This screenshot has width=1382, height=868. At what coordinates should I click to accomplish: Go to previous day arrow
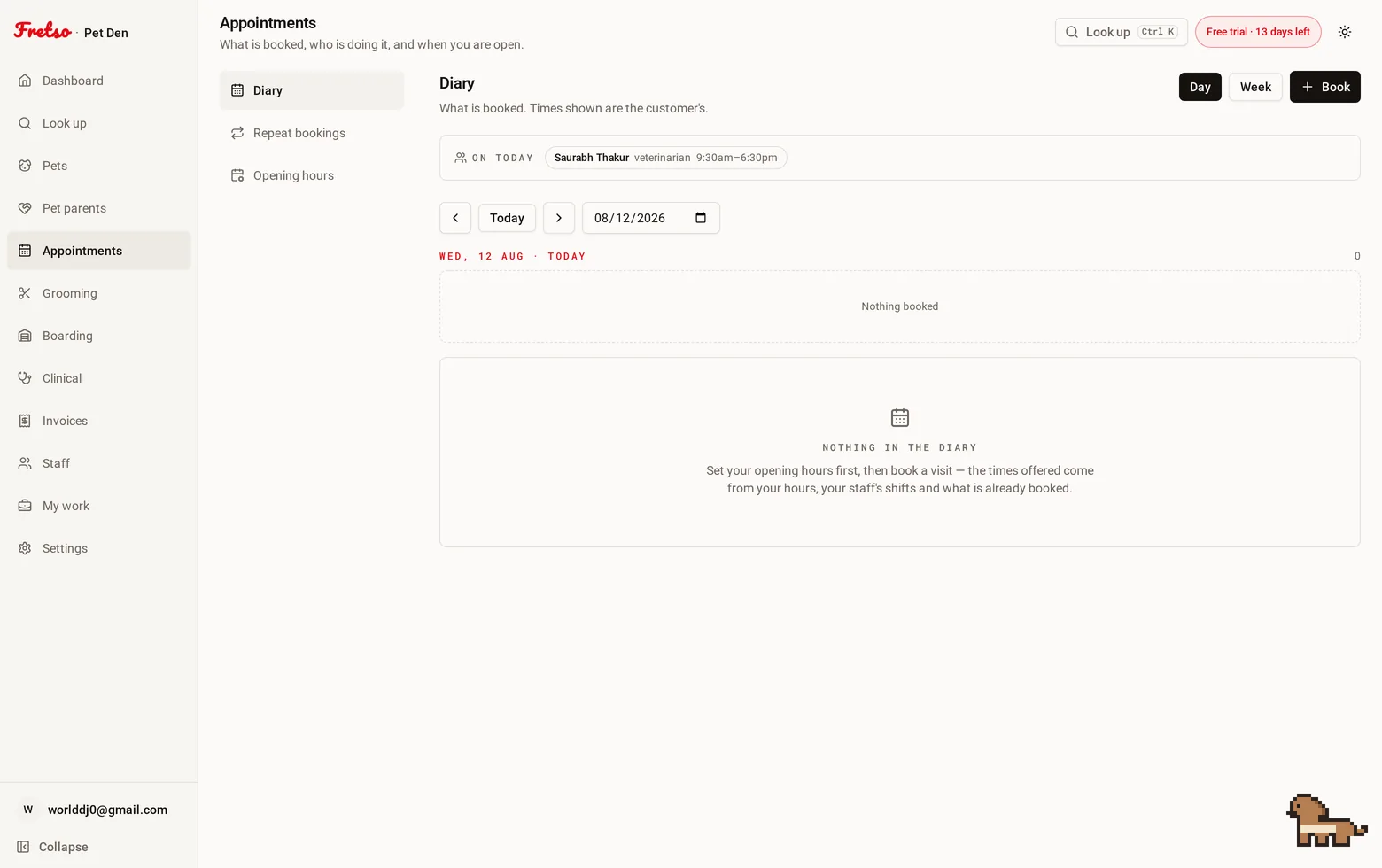click(455, 218)
